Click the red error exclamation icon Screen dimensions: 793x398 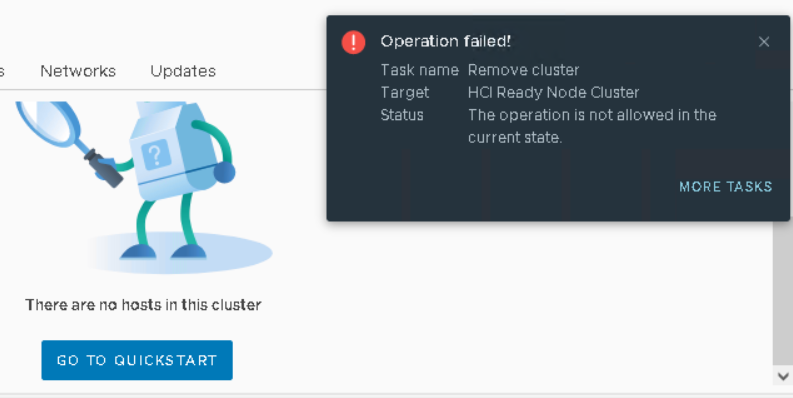point(354,42)
